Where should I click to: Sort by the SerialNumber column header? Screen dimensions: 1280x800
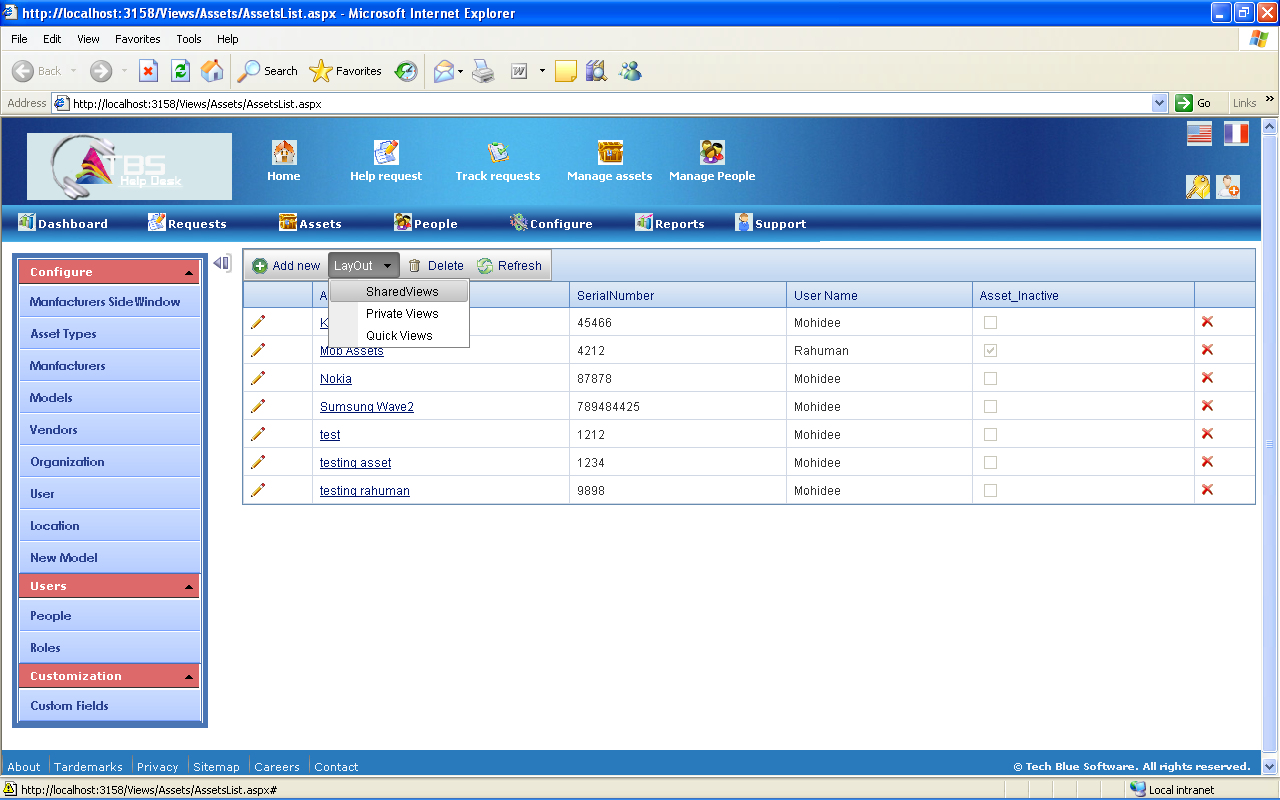(x=616, y=295)
